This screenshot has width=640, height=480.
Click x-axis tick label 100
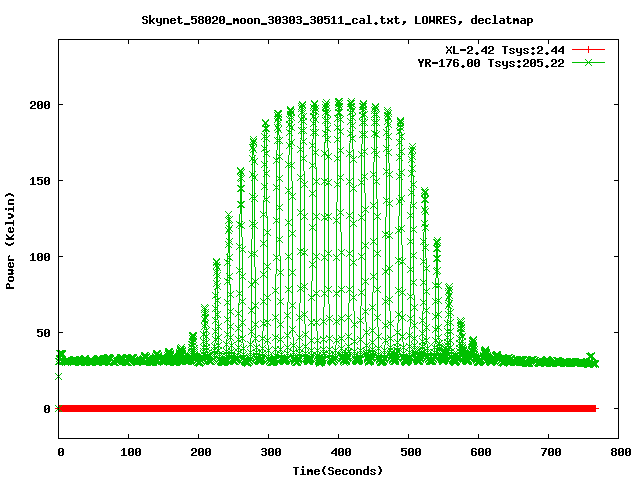pos(131,452)
